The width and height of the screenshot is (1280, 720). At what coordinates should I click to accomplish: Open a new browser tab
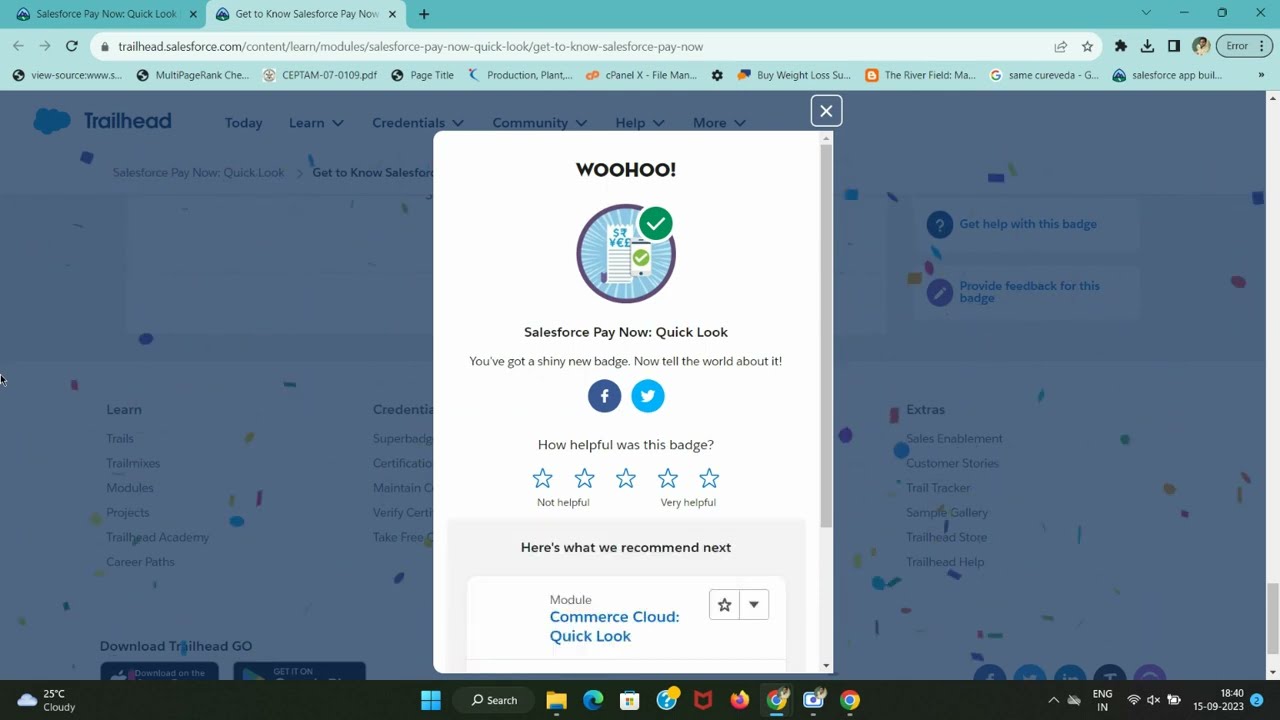point(424,14)
